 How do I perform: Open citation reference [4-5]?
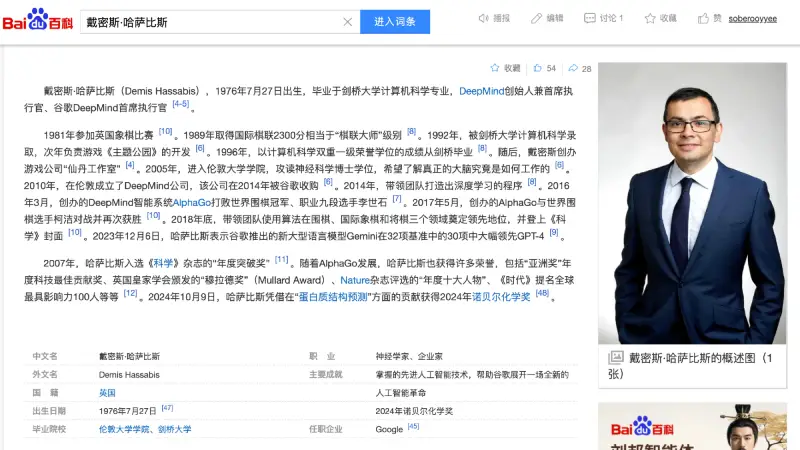pos(181,104)
